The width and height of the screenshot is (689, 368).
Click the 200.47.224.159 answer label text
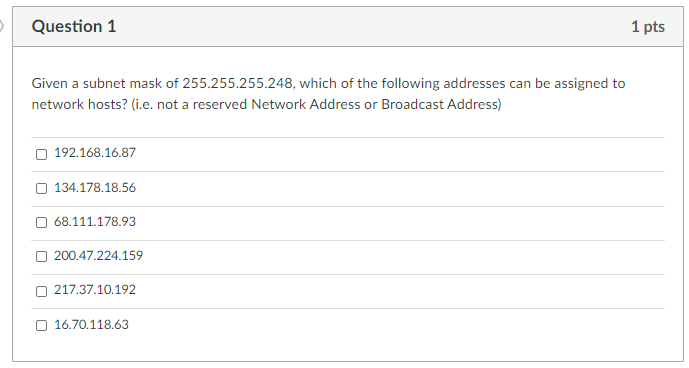click(x=98, y=255)
